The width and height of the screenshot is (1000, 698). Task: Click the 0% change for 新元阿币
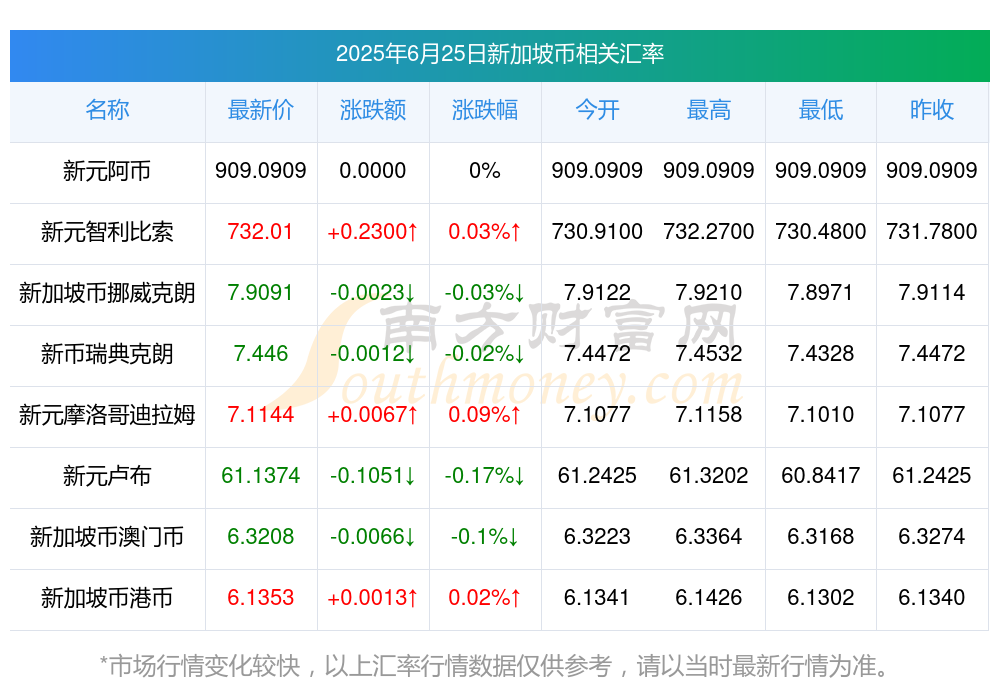[x=485, y=171]
